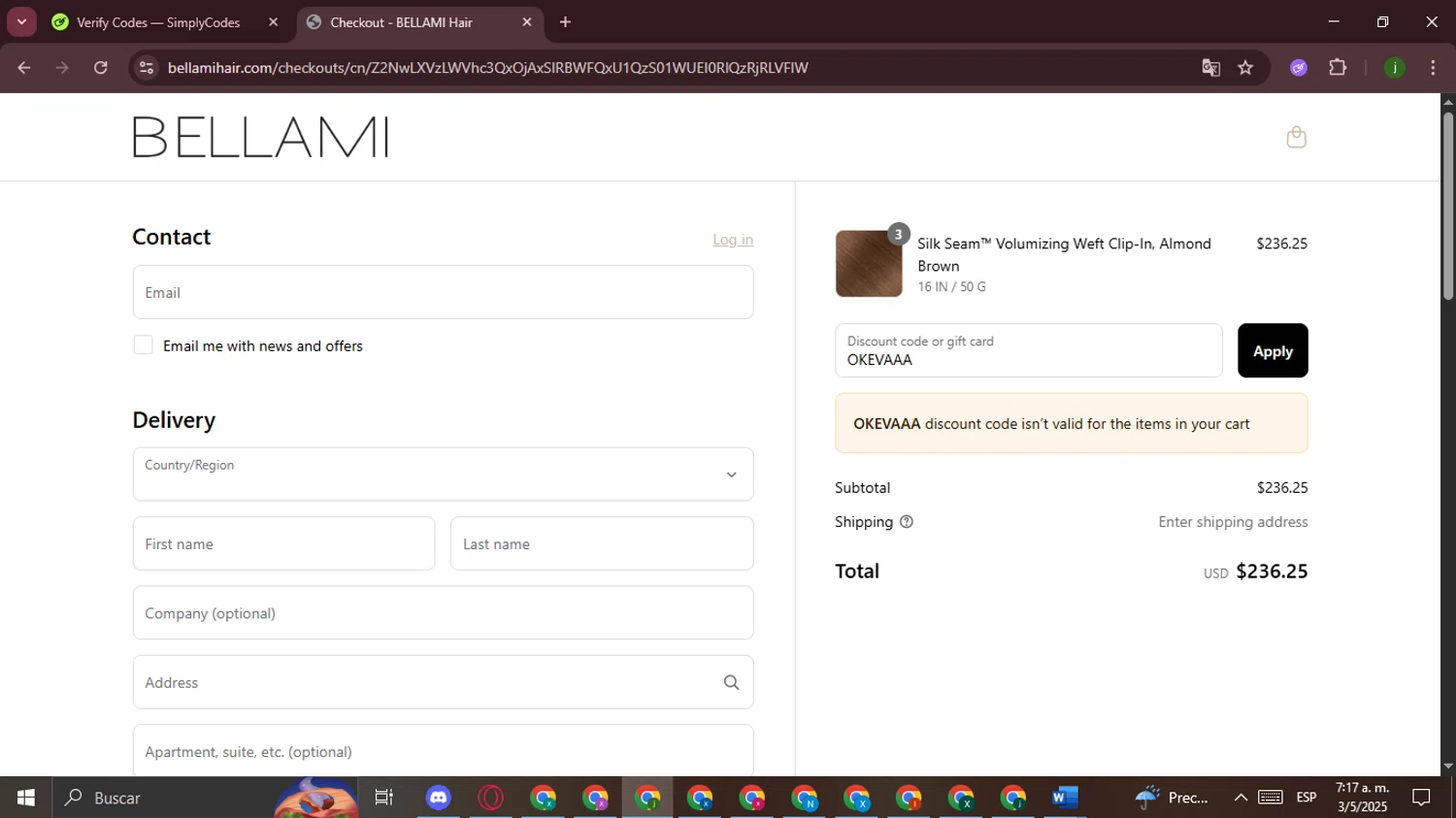Open Chrome three-dot menu

(1433, 67)
